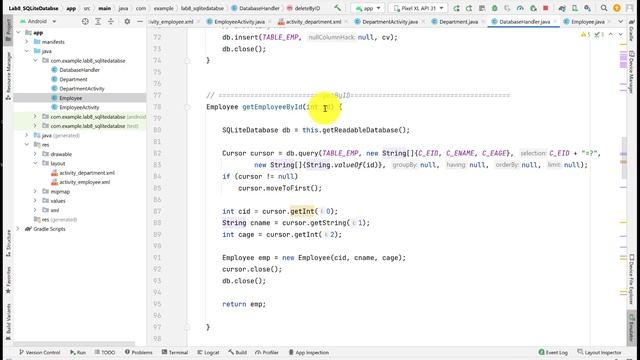Click the Apply Code Changes icon
This screenshot has height=360, width=640.
(x=482, y=8)
